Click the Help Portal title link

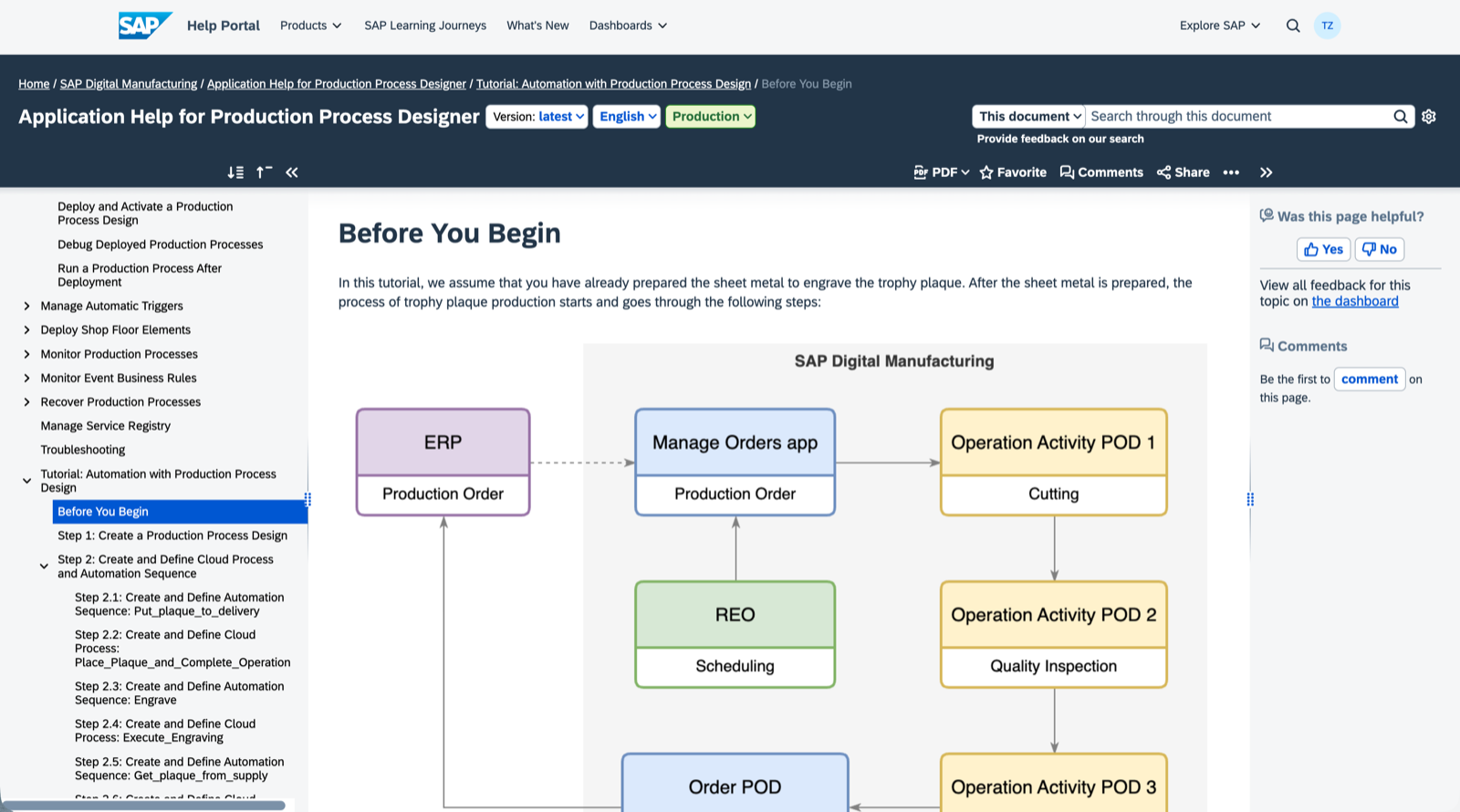coord(224,26)
